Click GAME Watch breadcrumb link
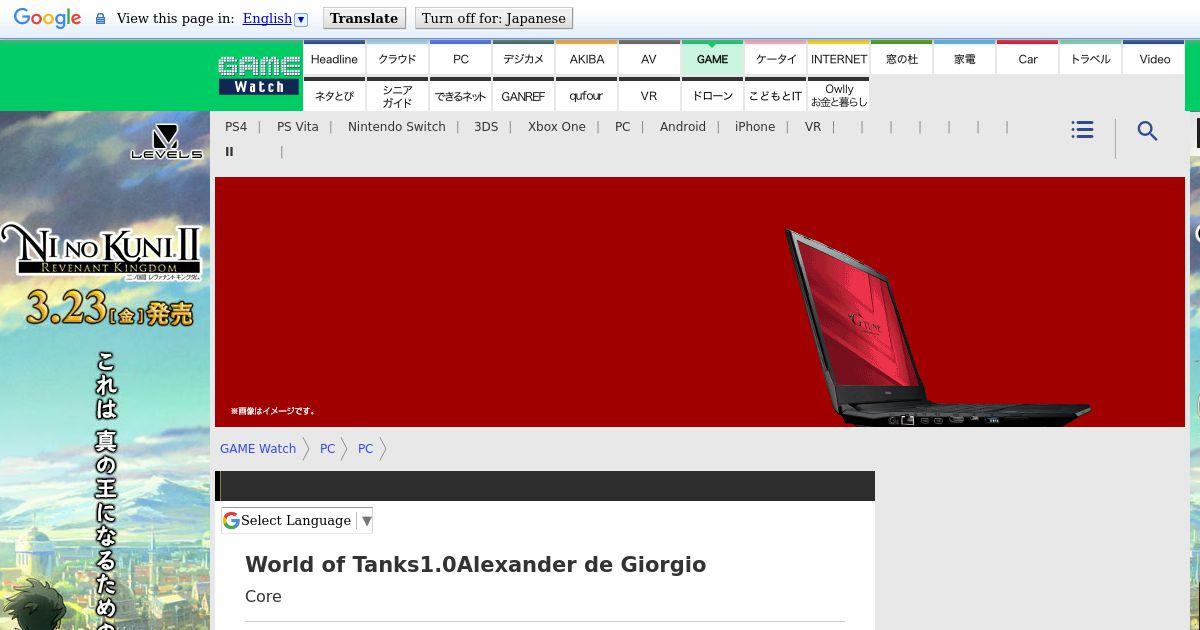The image size is (1200, 630). 258,449
